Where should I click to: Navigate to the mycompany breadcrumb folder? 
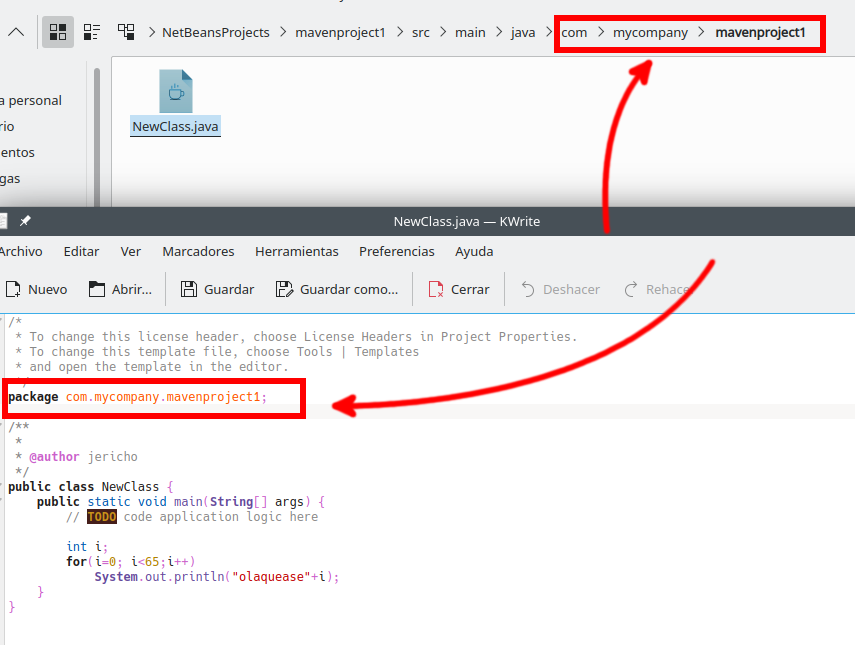(x=650, y=32)
